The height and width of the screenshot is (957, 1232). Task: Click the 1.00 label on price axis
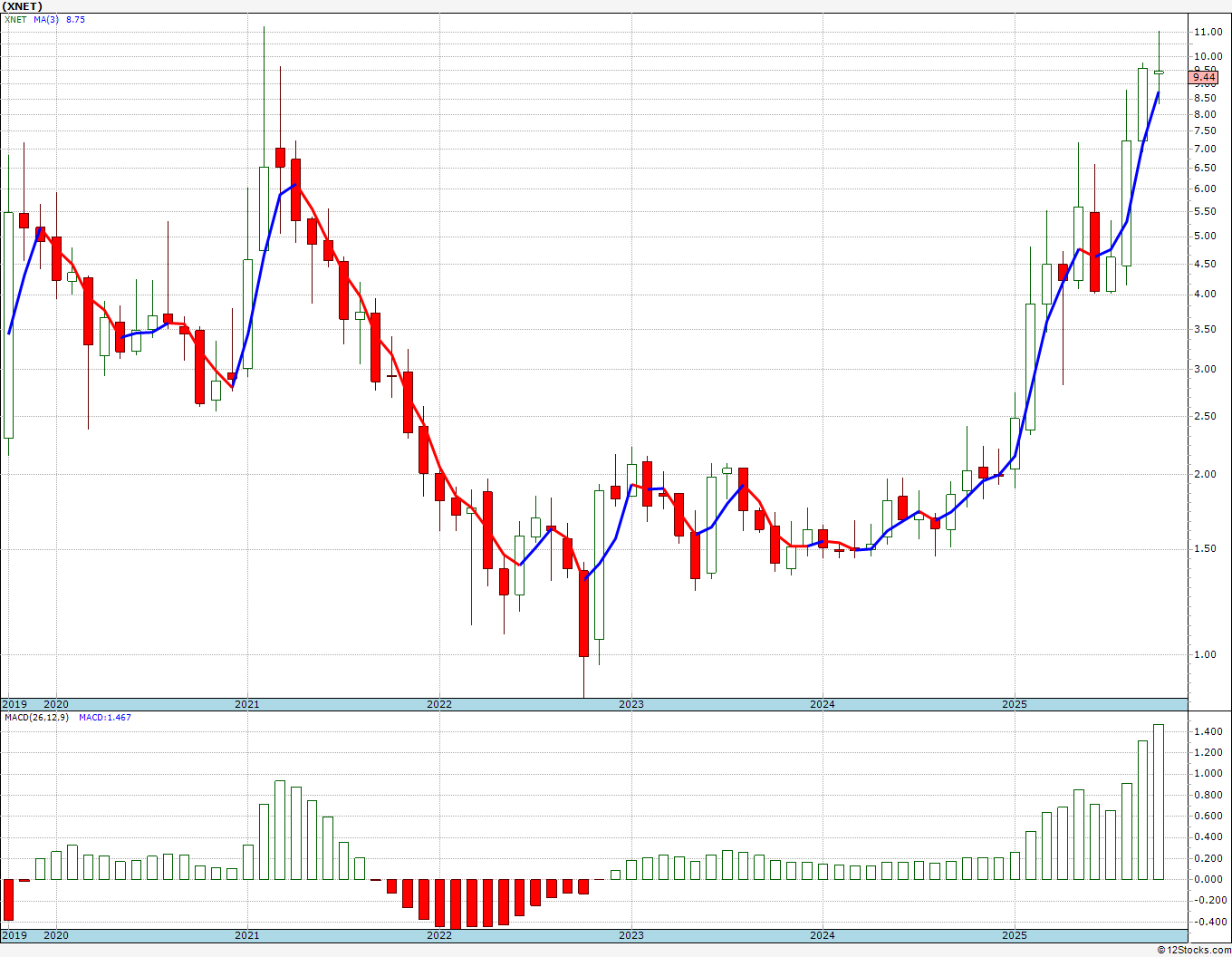1205,654
